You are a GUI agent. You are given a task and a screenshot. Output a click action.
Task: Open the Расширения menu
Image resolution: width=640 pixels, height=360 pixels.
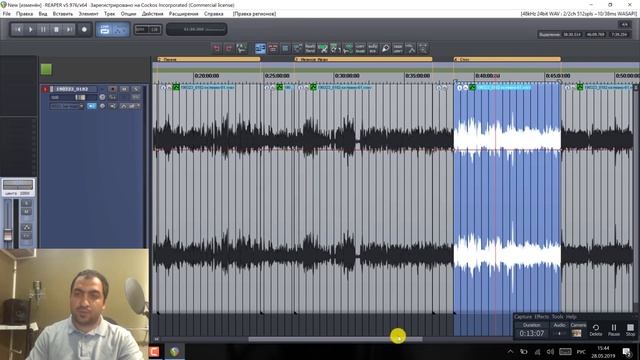click(x=183, y=13)
